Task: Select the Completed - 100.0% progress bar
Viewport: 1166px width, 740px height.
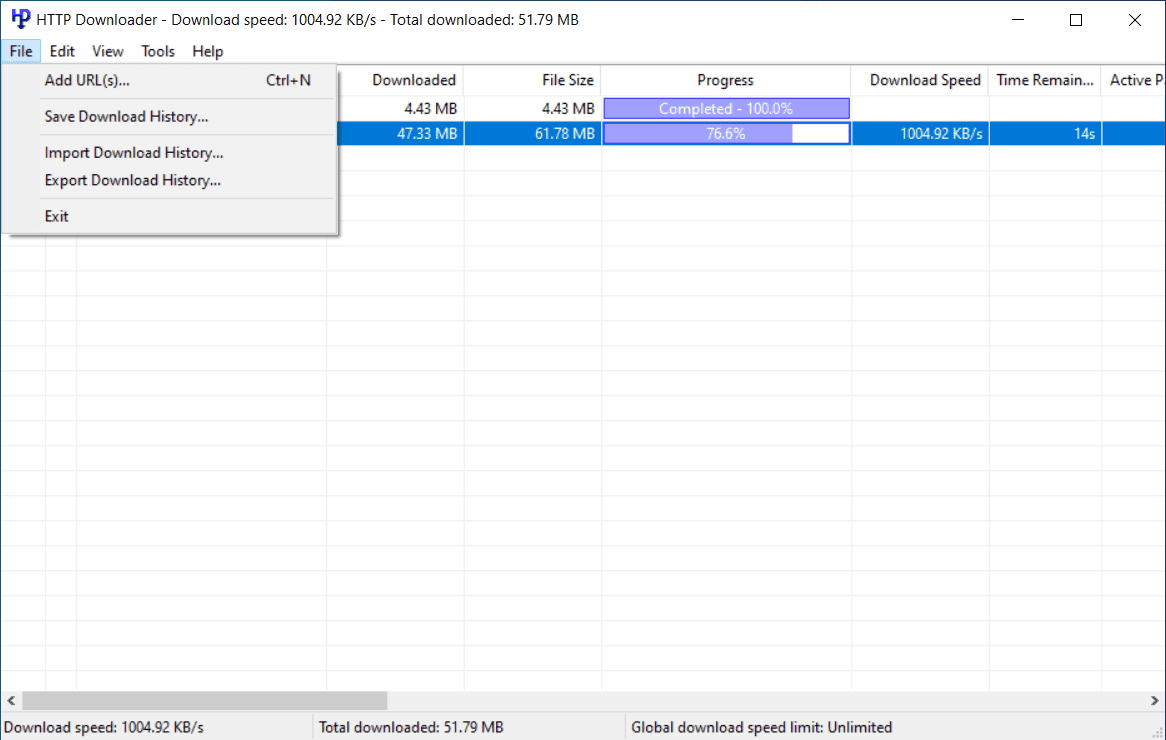Action: [727, 109]
